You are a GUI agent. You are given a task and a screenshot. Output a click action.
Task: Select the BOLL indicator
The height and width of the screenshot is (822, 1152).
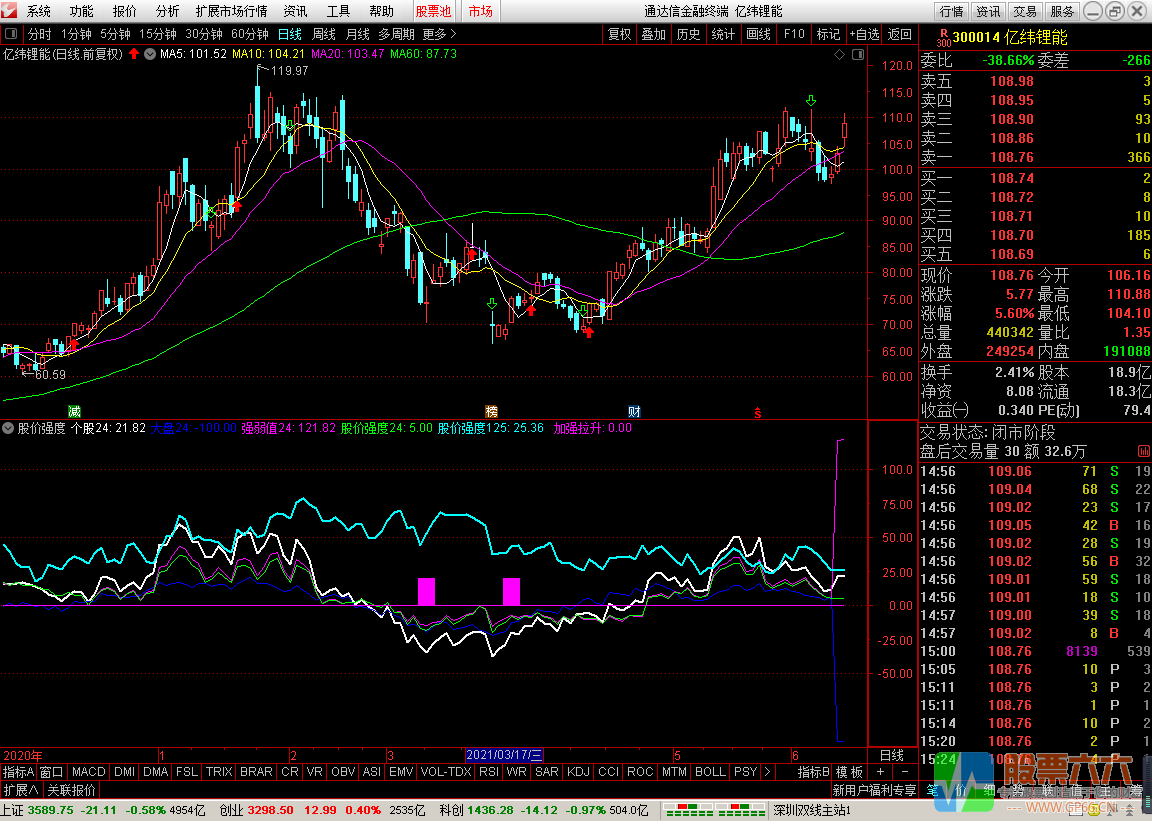[x=710, y=771]
